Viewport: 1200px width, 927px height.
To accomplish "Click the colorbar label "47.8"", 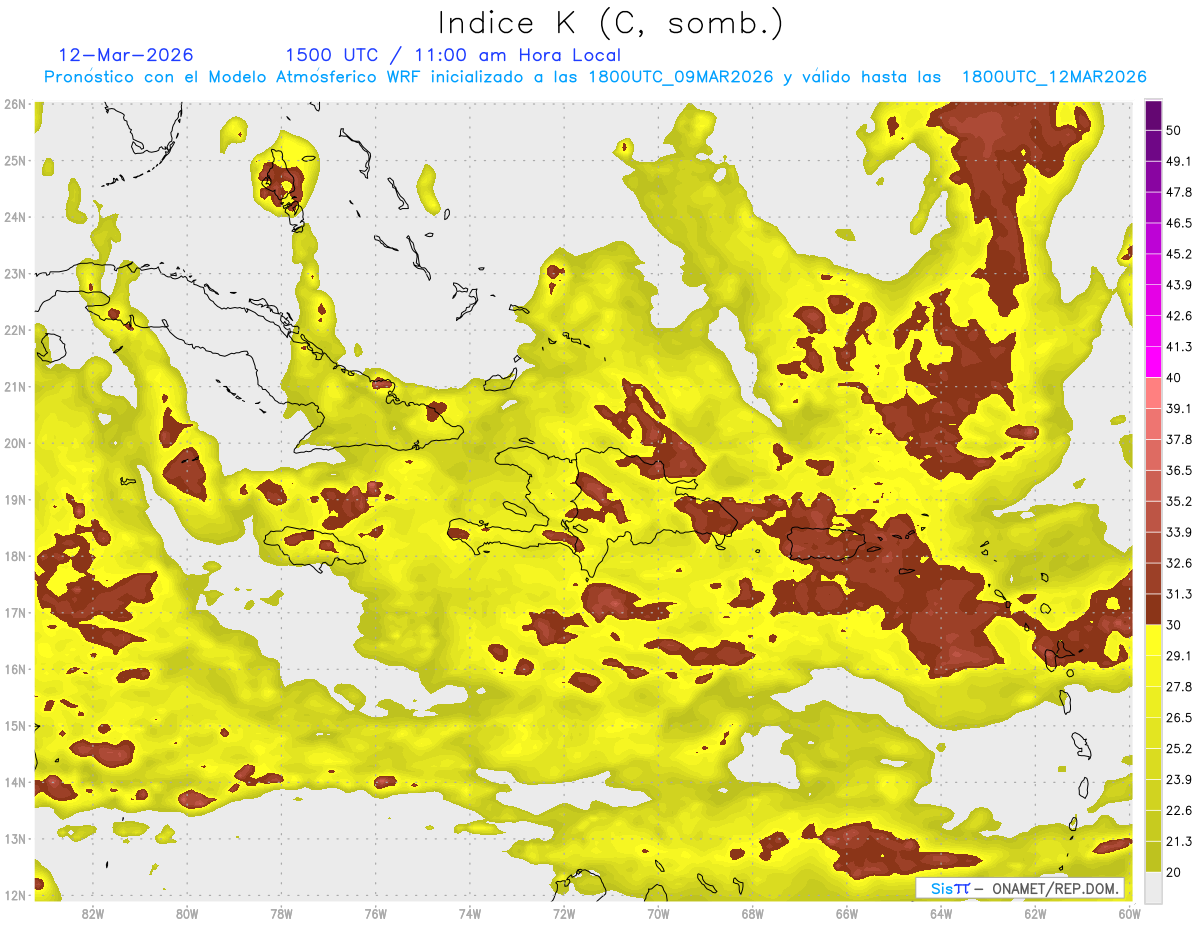I will [1179, 192].
